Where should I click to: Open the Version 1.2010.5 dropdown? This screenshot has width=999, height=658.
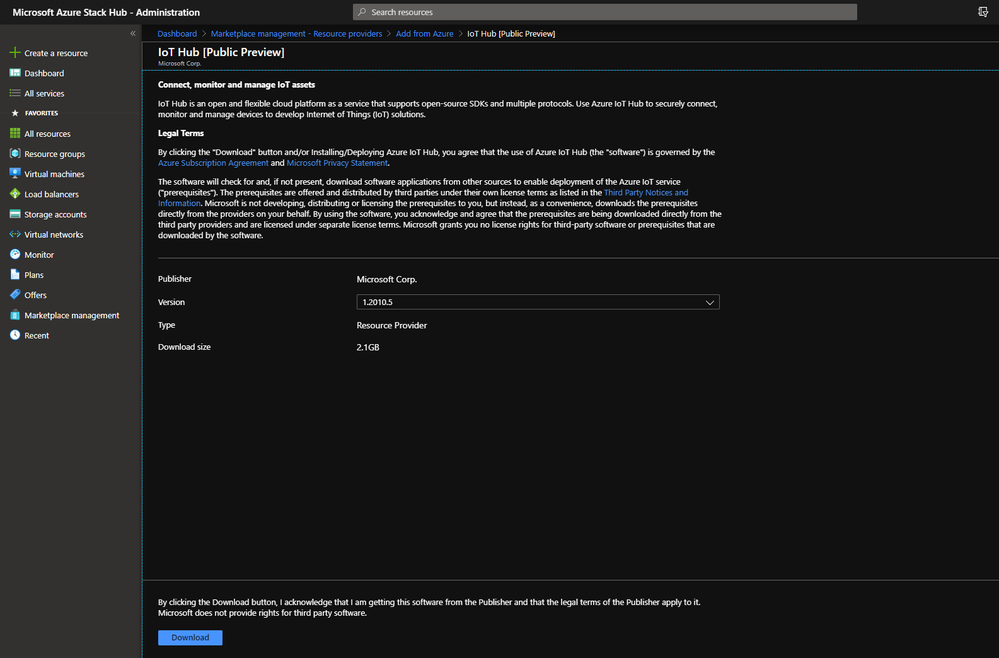coord(538,302)
